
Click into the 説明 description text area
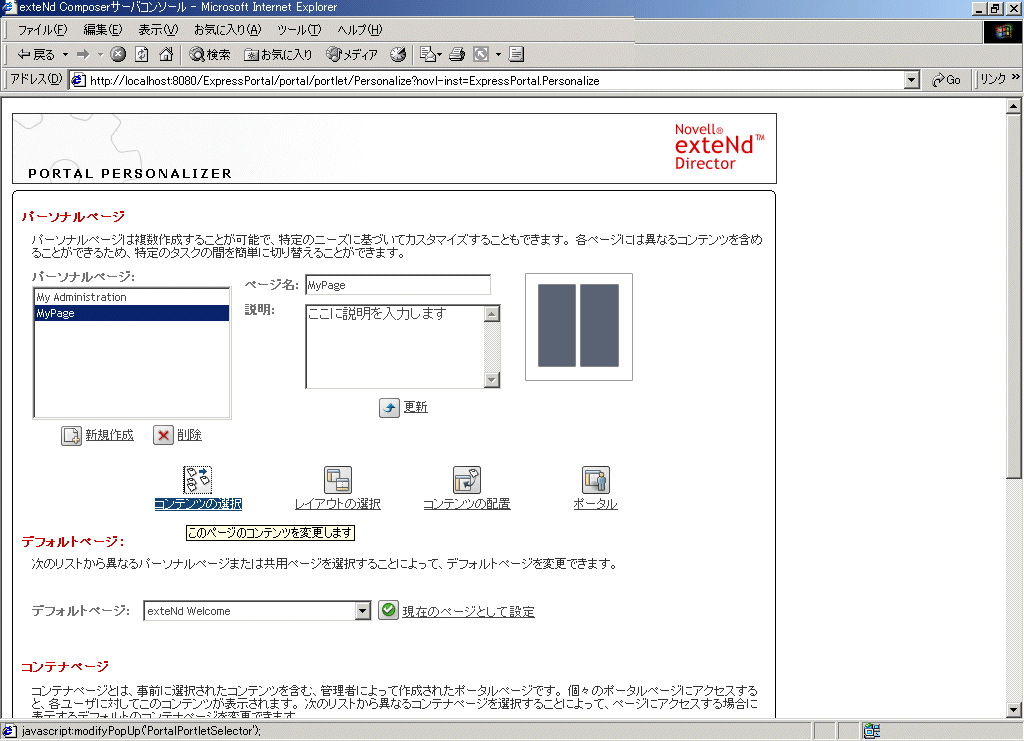(x=395, y=347)
